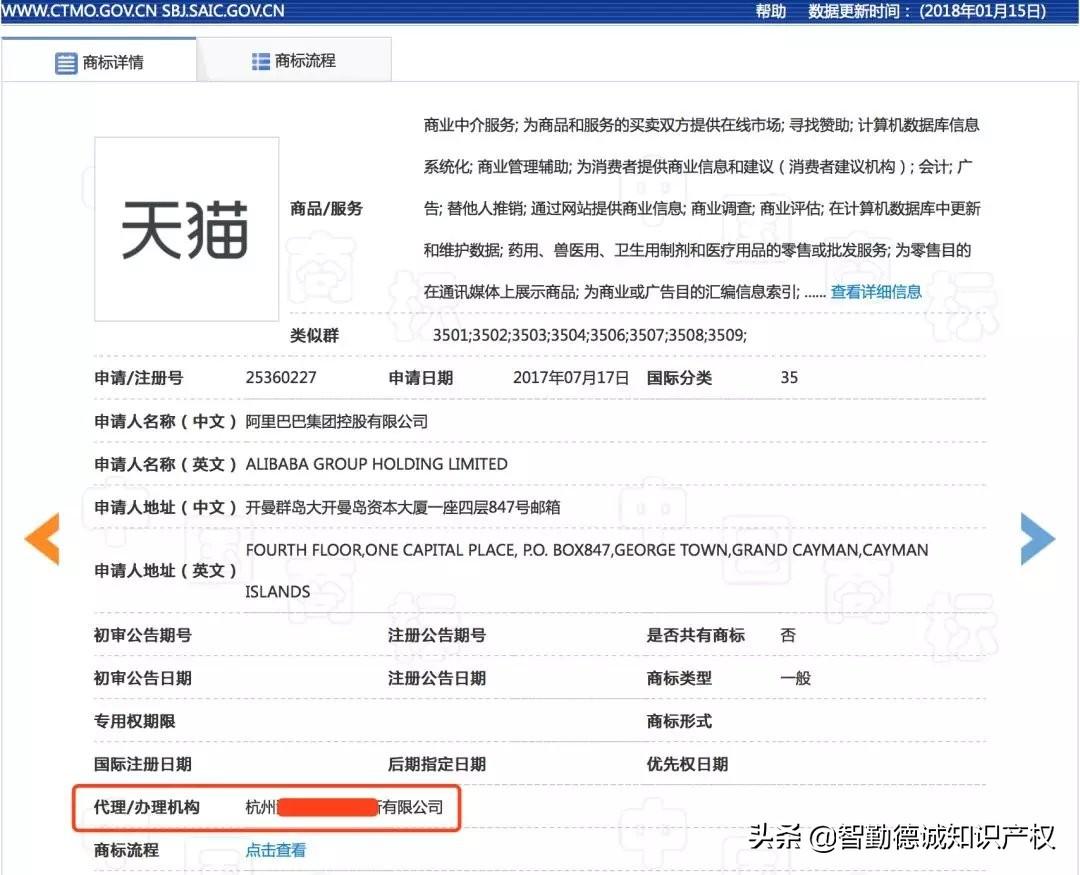Click the 是否共有商标 label
Image resolution: width=1080 pixels, height=875 pixels.
point(696,635)
